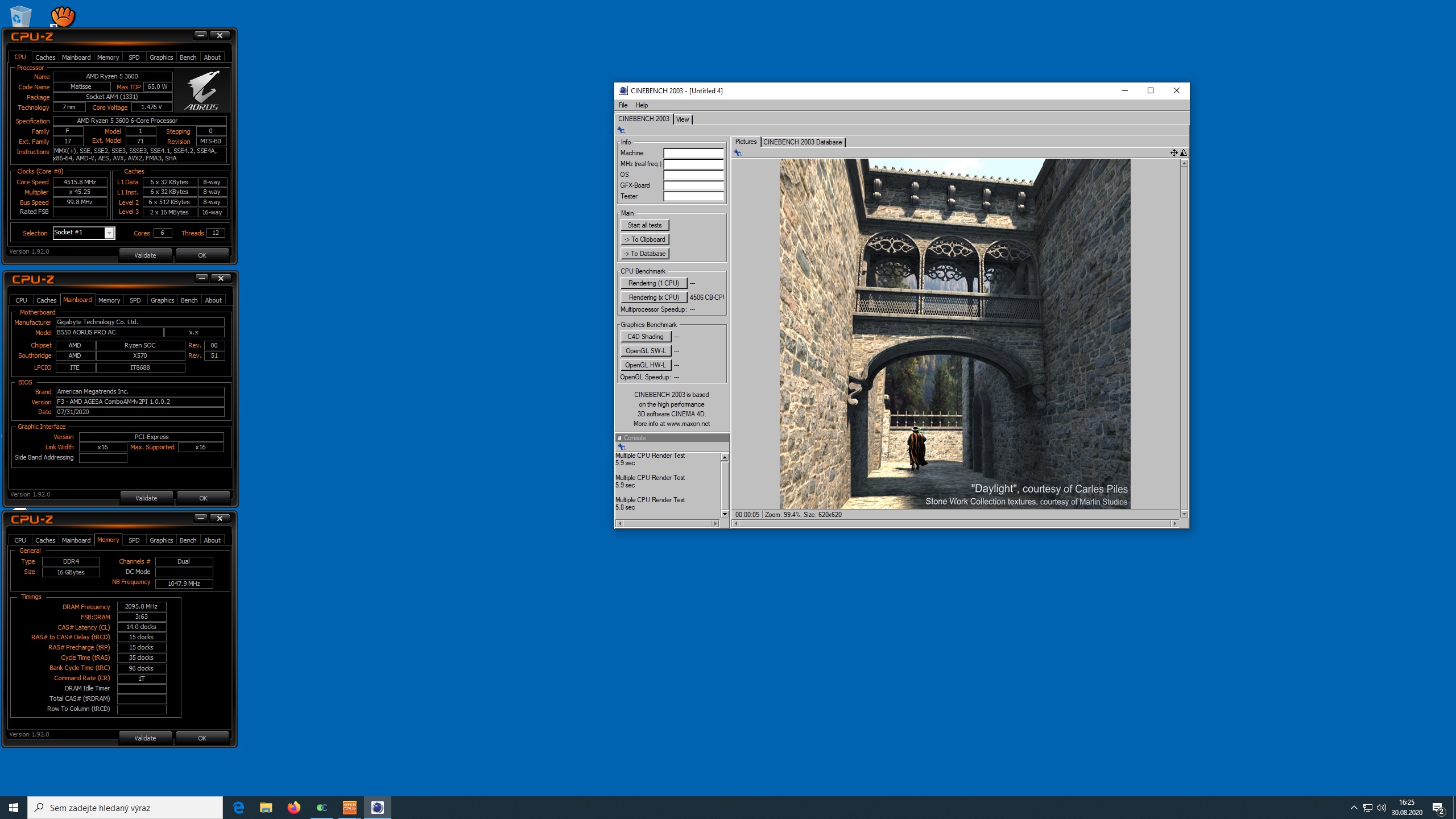Open File Explorer from taskbar

[266, 808]
